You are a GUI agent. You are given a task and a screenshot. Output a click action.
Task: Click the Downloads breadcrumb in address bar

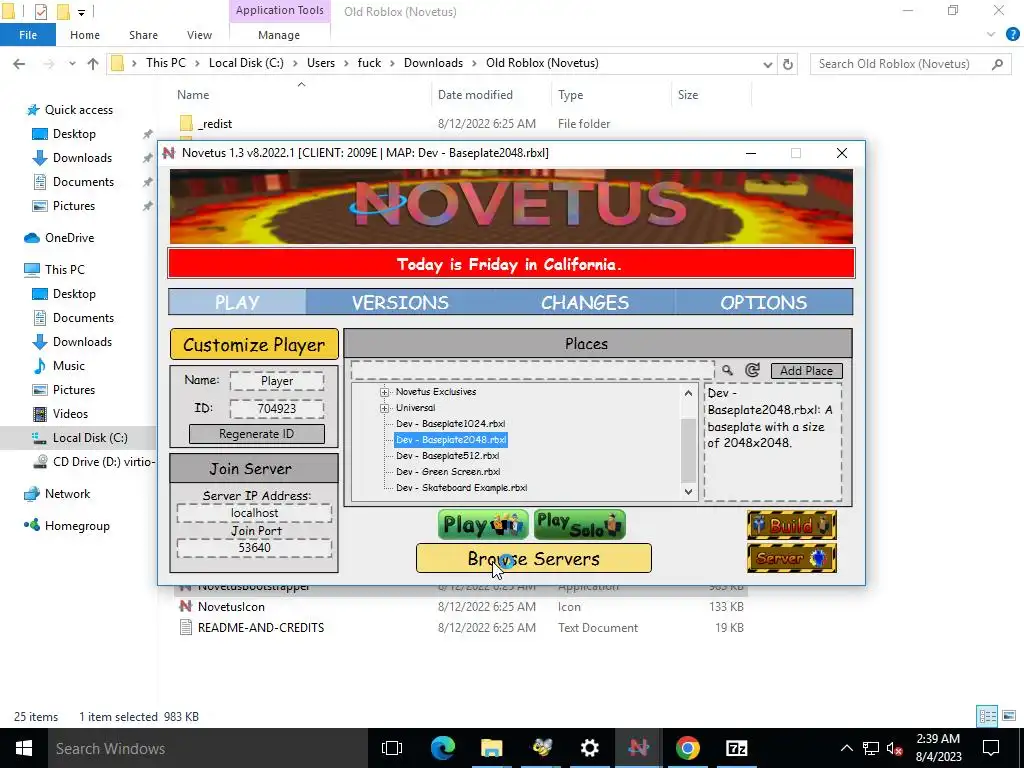pos(433,63)
